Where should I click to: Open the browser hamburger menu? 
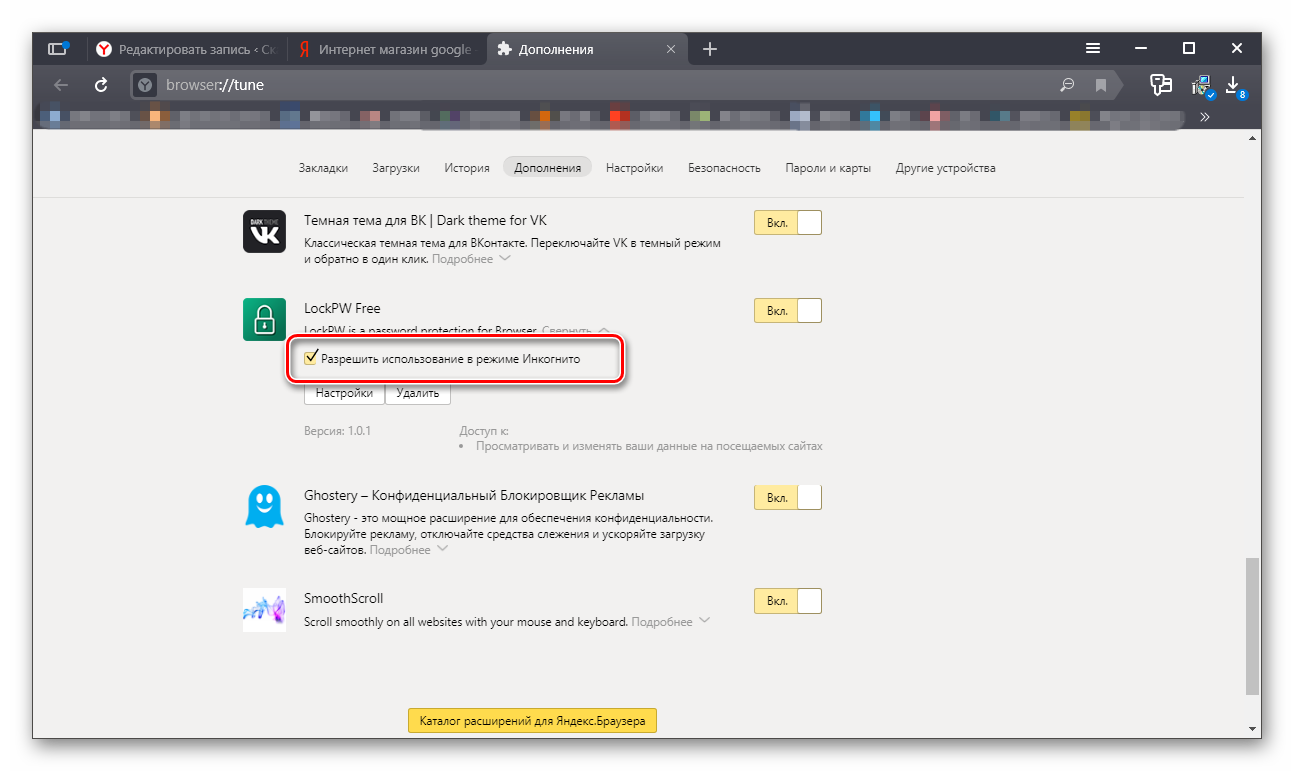pyautogui.click(x=1093, y=48)
